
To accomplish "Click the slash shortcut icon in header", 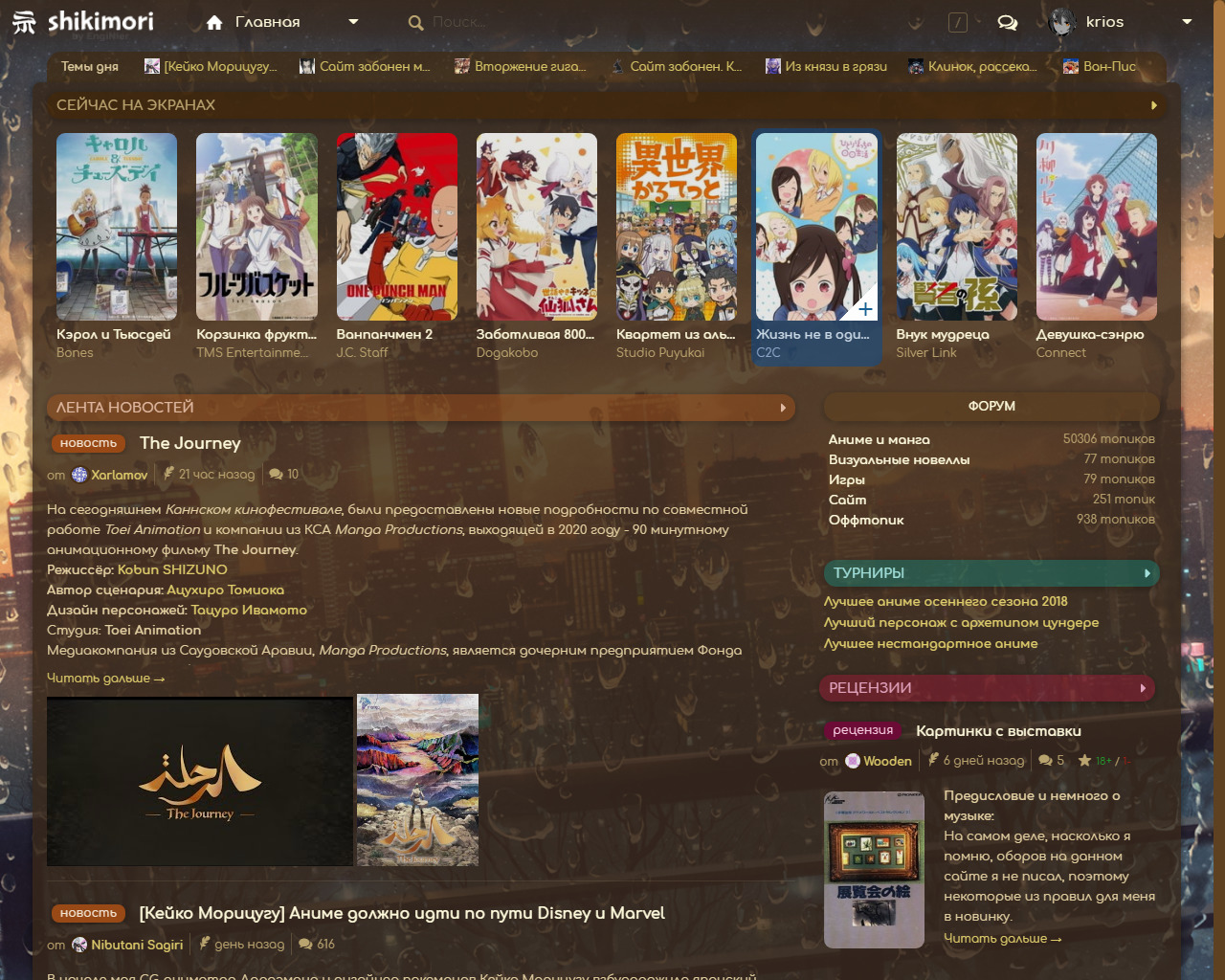I will 958,22.
